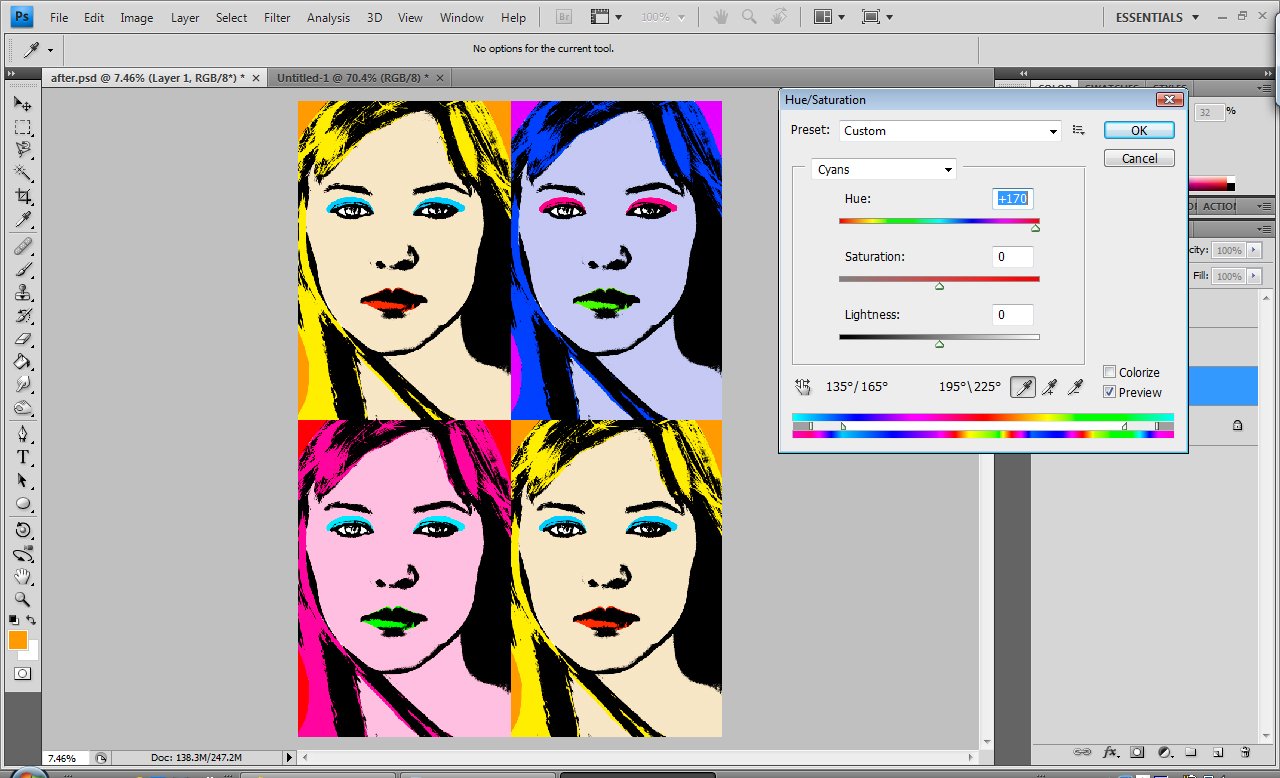Select the Spot Healing Brush tool
Viewport: 1280px width, 778px height.
(x=22, y=246)
